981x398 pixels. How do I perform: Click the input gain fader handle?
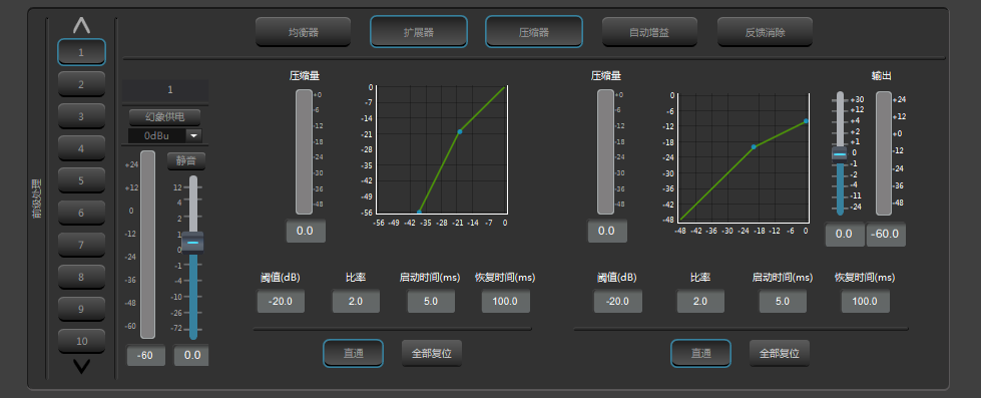pyautogui.click(x=193, y=242)
